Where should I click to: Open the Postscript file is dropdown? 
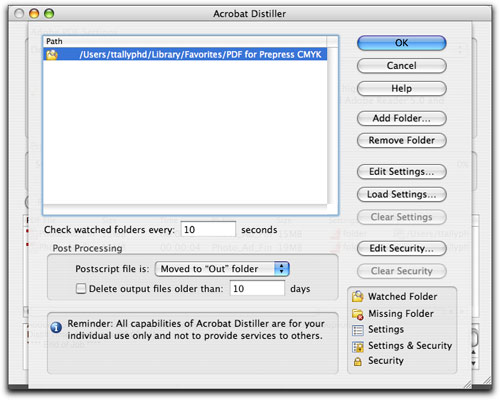point(222,269)
